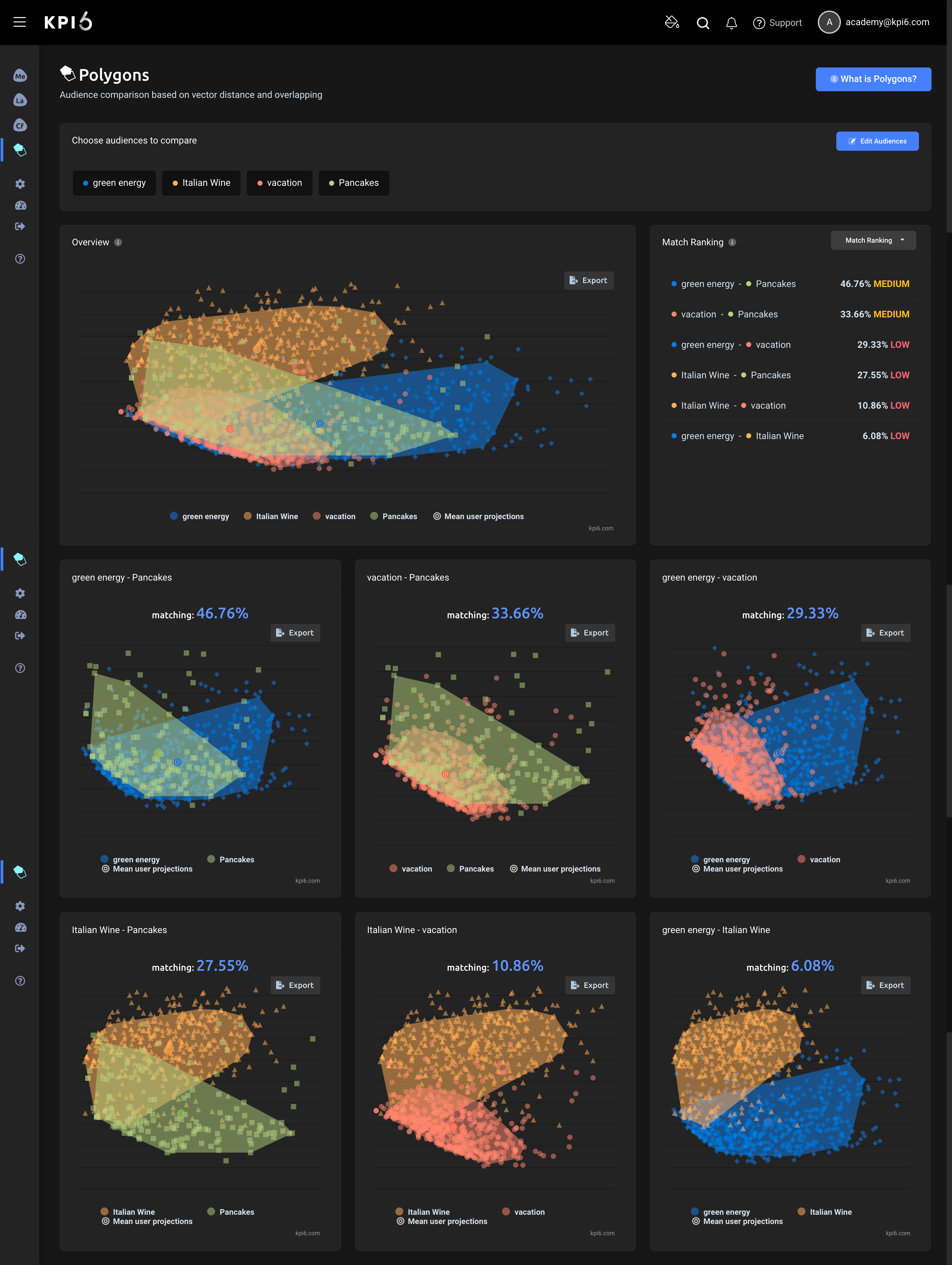Toggle the vacation audience chip
The height and width of the screenshot is (1265, 952).
pyautogui.click(x=279, y=183)
